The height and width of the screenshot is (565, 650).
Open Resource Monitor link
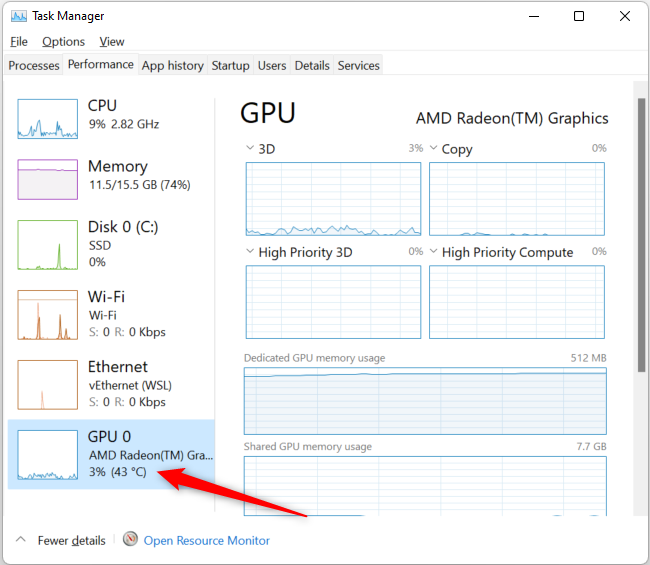click(x=206, y=541)
